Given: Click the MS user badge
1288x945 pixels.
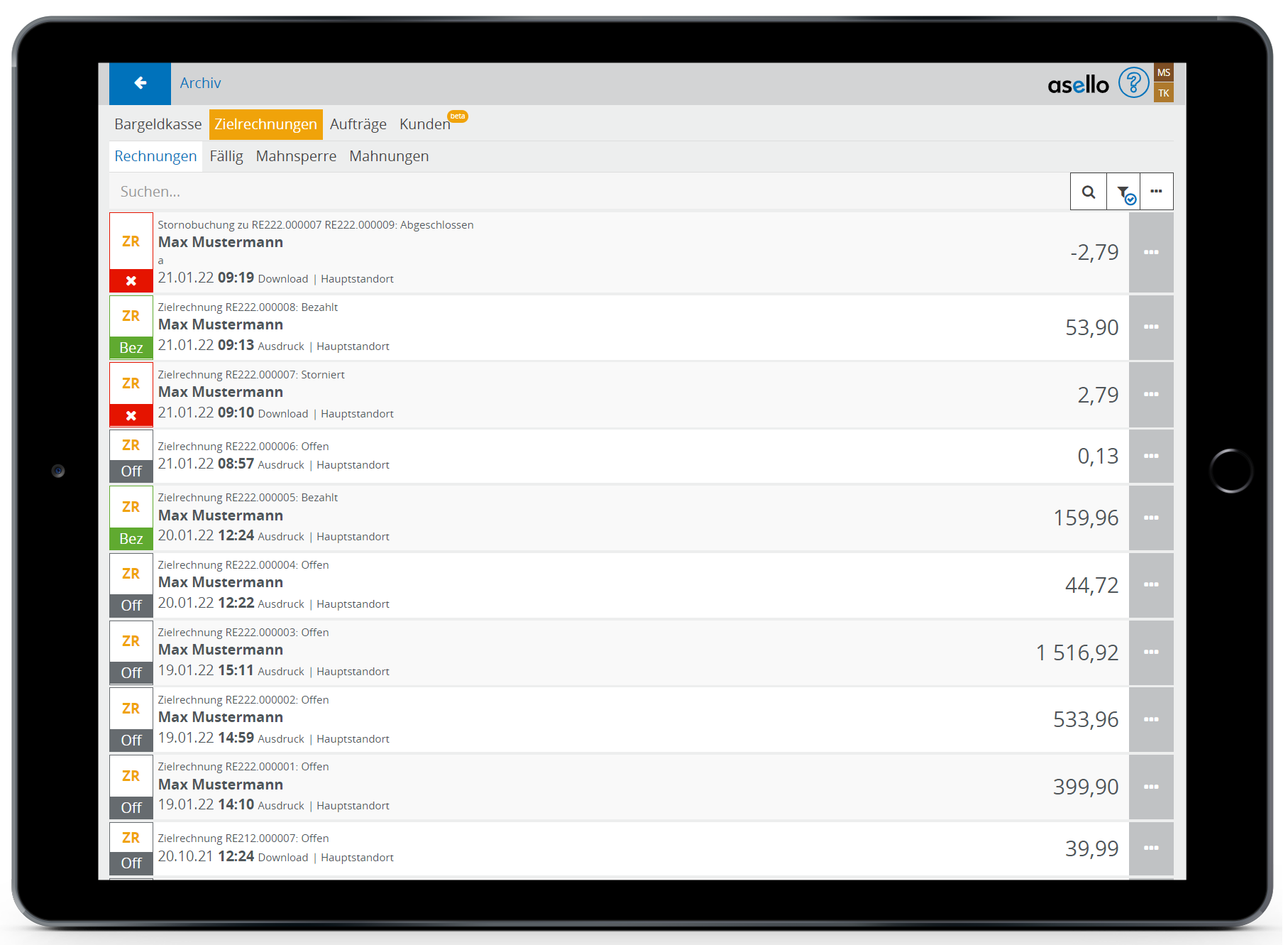Looking at the screenshot, I should (1163, 72).
